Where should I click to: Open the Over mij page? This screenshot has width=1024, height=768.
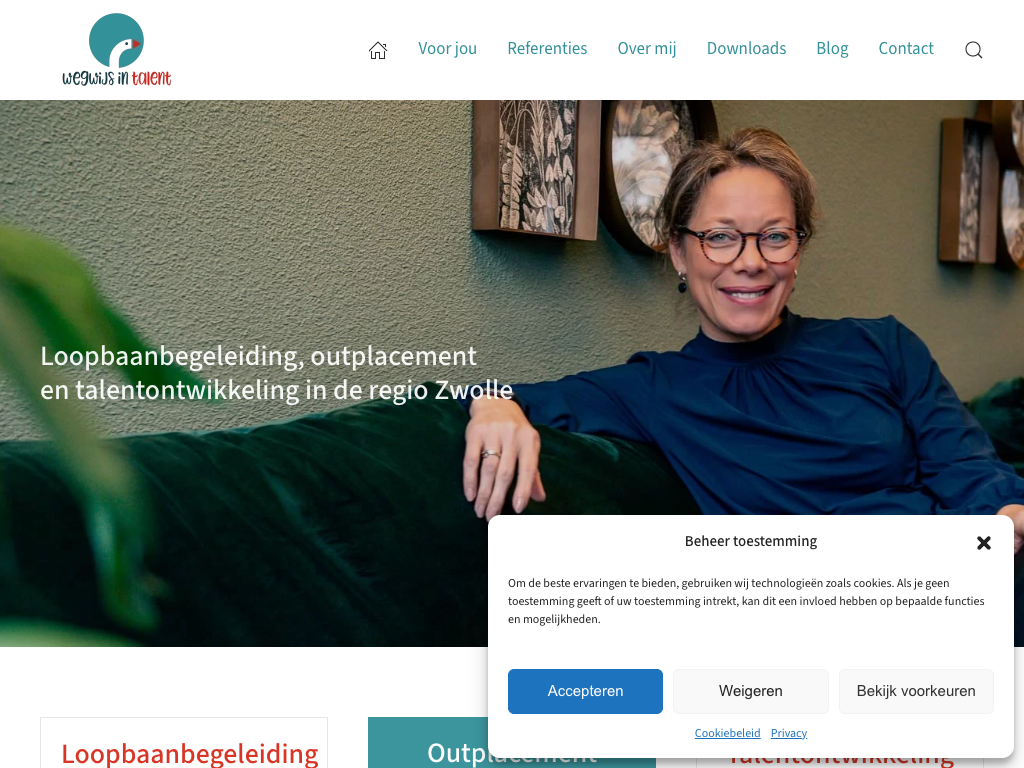(x=647, y=49)
